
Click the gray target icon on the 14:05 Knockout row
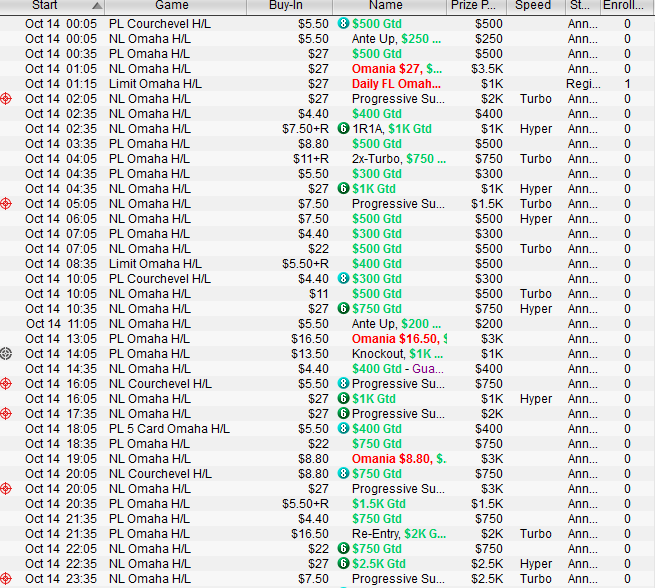pos(6,354)
